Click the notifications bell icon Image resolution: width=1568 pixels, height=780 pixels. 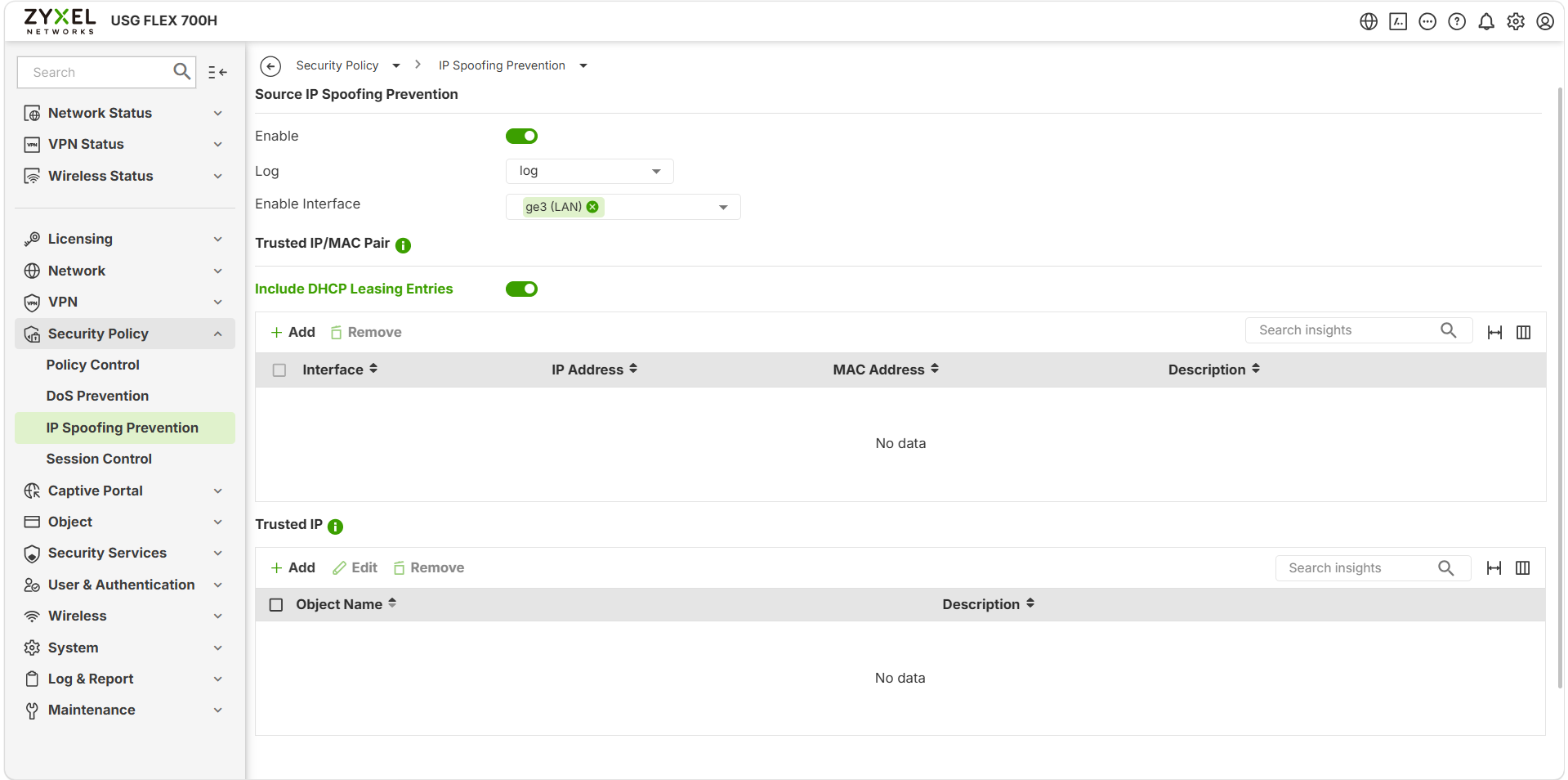click(x=1486, y=21)
